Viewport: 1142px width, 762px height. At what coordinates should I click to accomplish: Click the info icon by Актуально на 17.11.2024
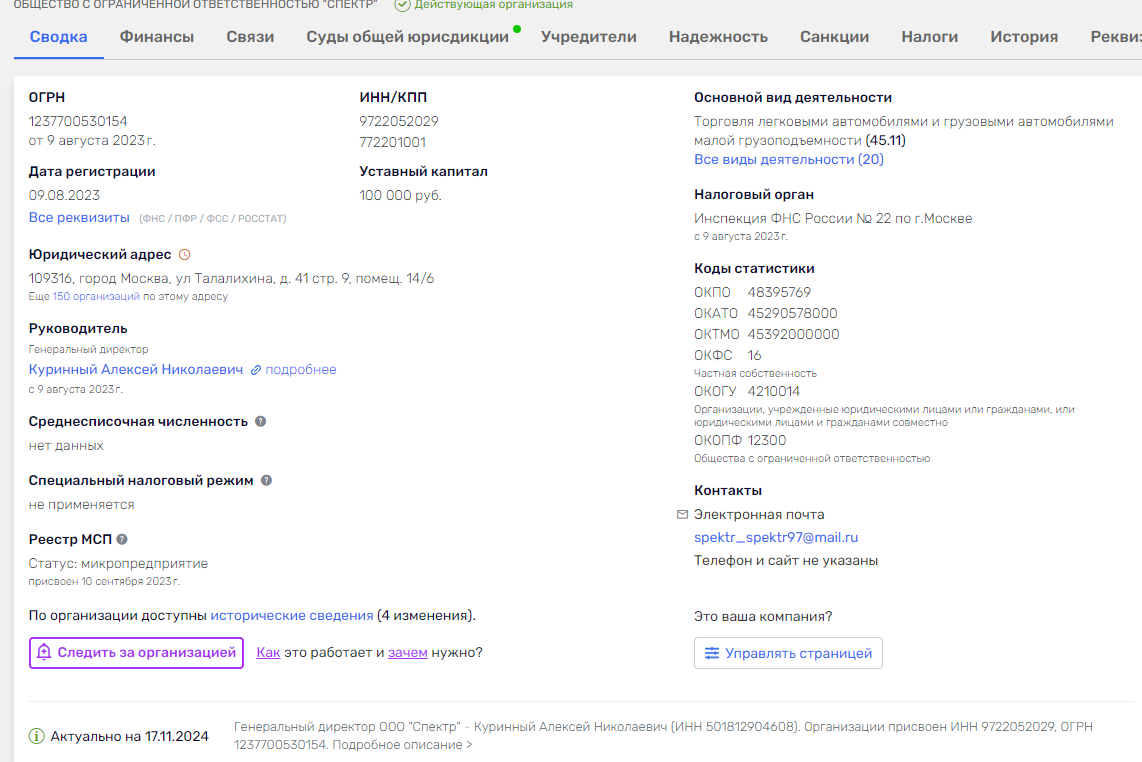[36, 737]
